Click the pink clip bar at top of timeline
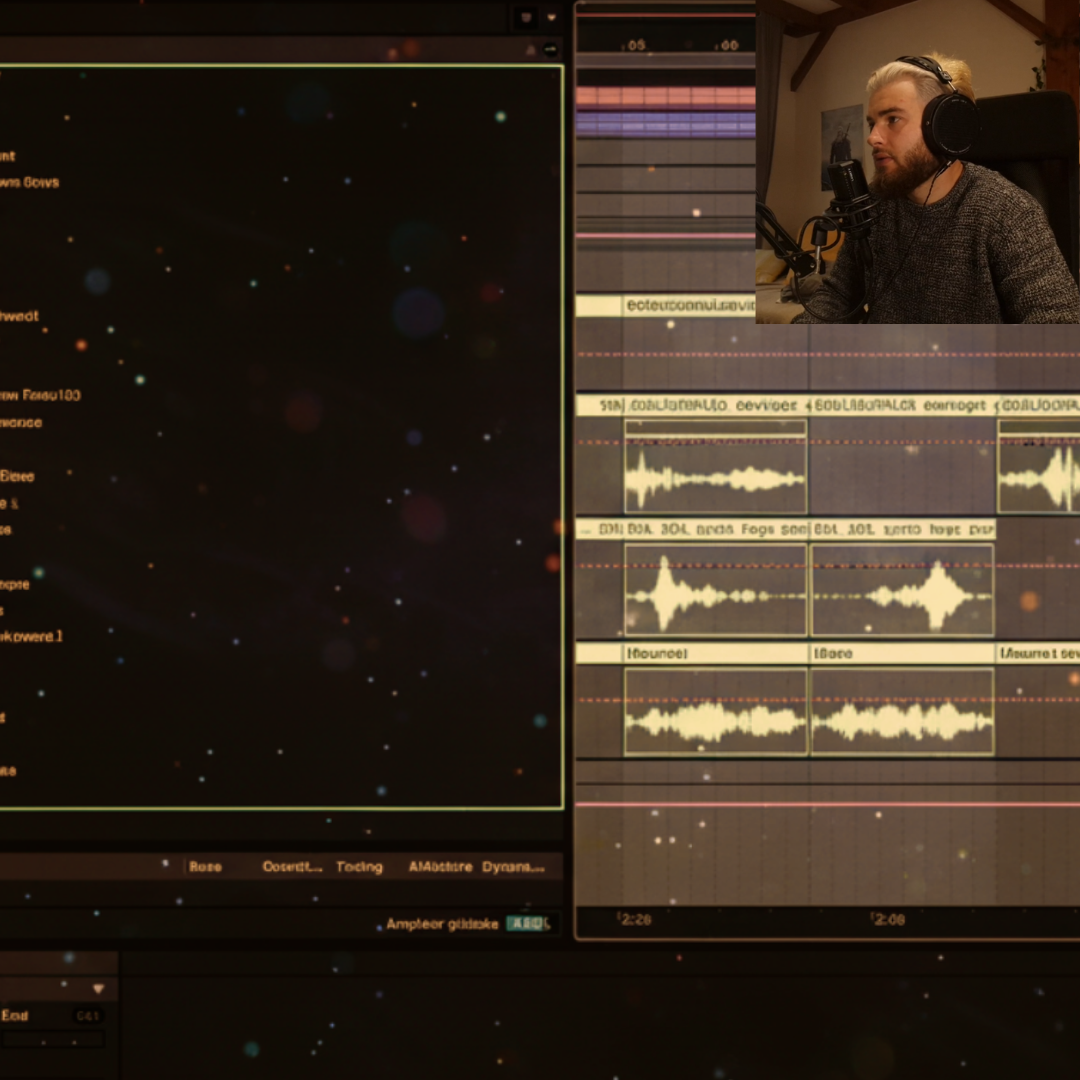The width and height of the screenshot is (1080, 1080). (665, 97)
